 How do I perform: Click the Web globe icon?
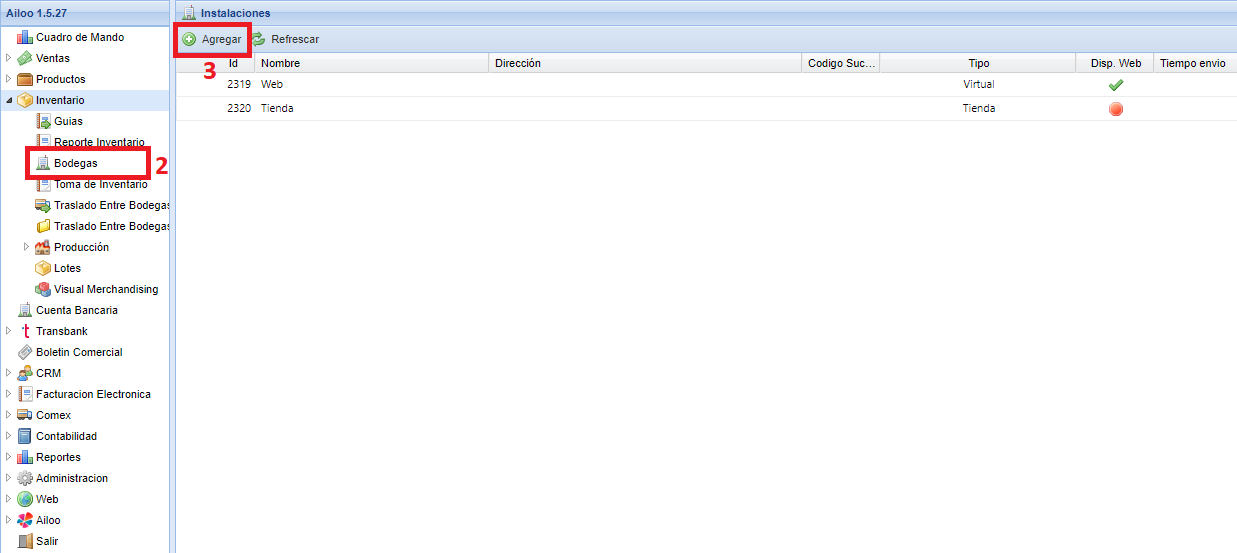click(x=25, y=499)
